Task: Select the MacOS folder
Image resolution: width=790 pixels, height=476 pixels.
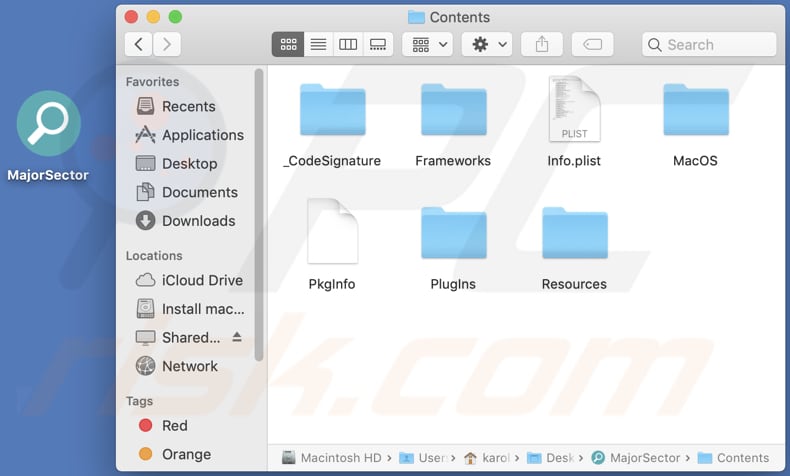Action: 696,111
